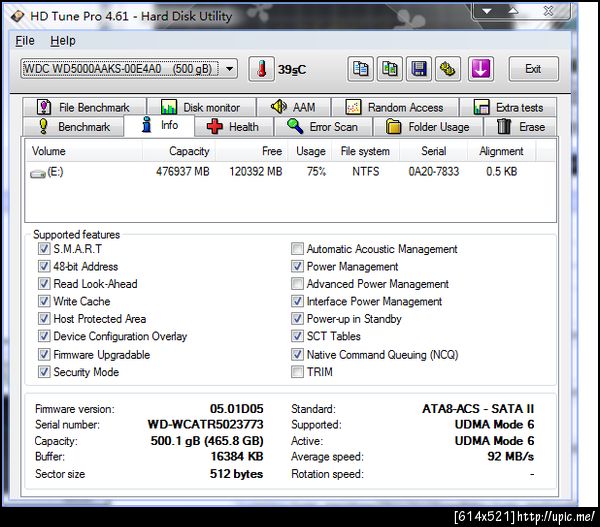The height and width of the screenshot is (527, 600).
Task: Minimize window with title bar down arrow
Action: (x=487, y=11)
